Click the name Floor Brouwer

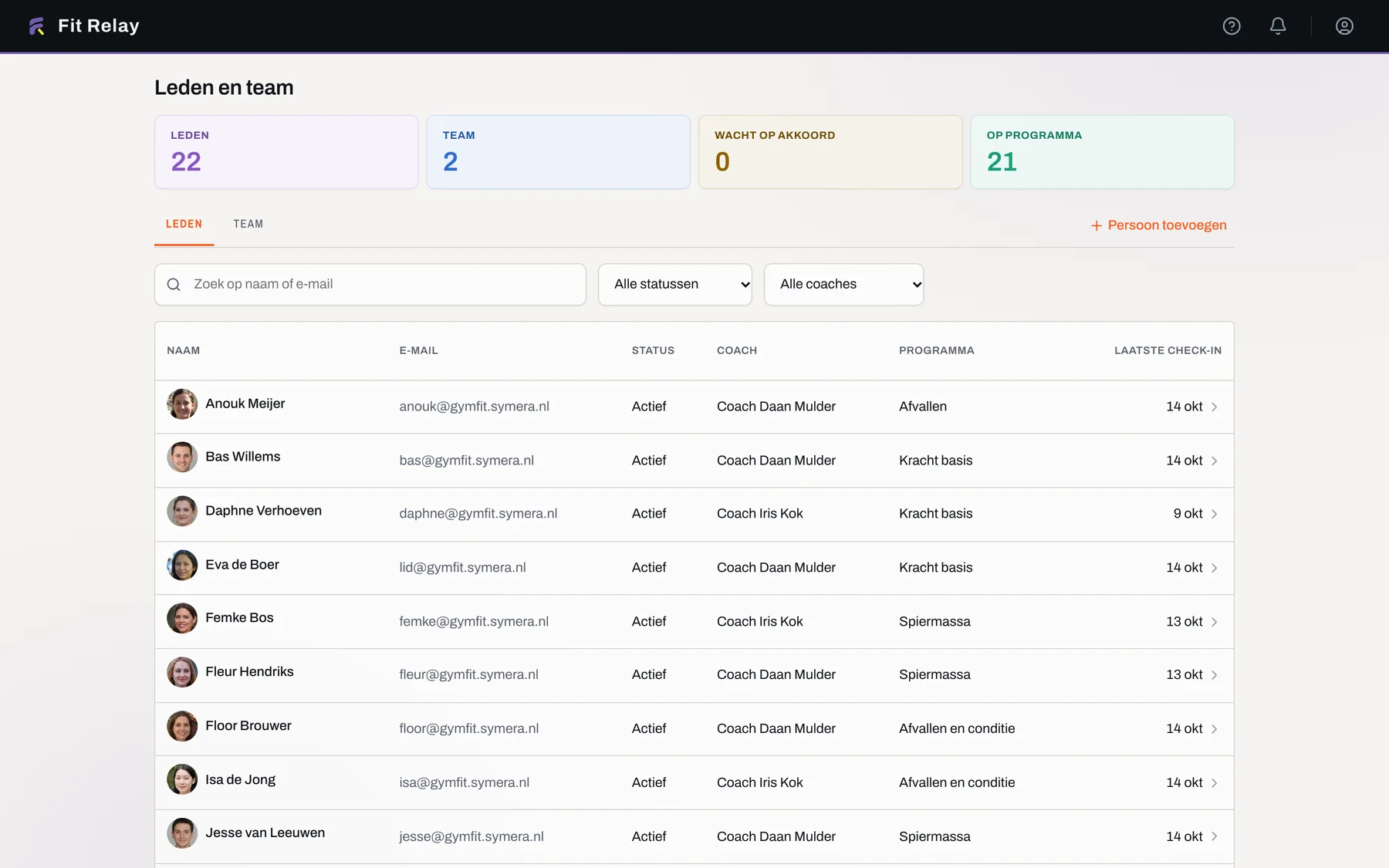click(x=248, y=726)
